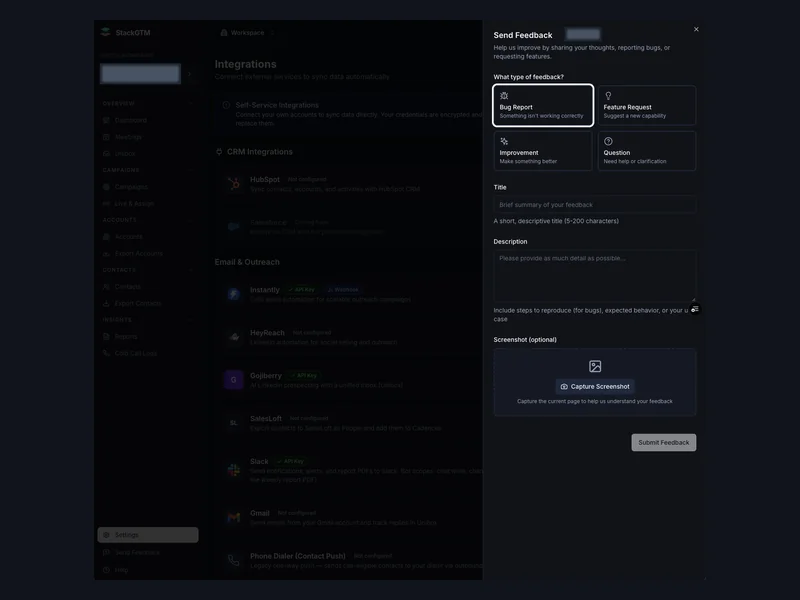
Task: Pick the Improvement feedback type
Action: coord(543,151)
